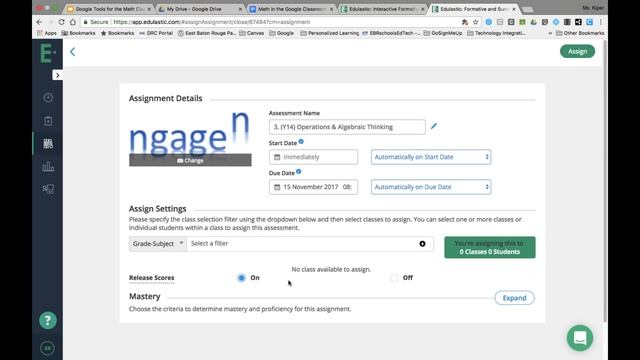Open the library books icon in the sidebar

point(48,144)
